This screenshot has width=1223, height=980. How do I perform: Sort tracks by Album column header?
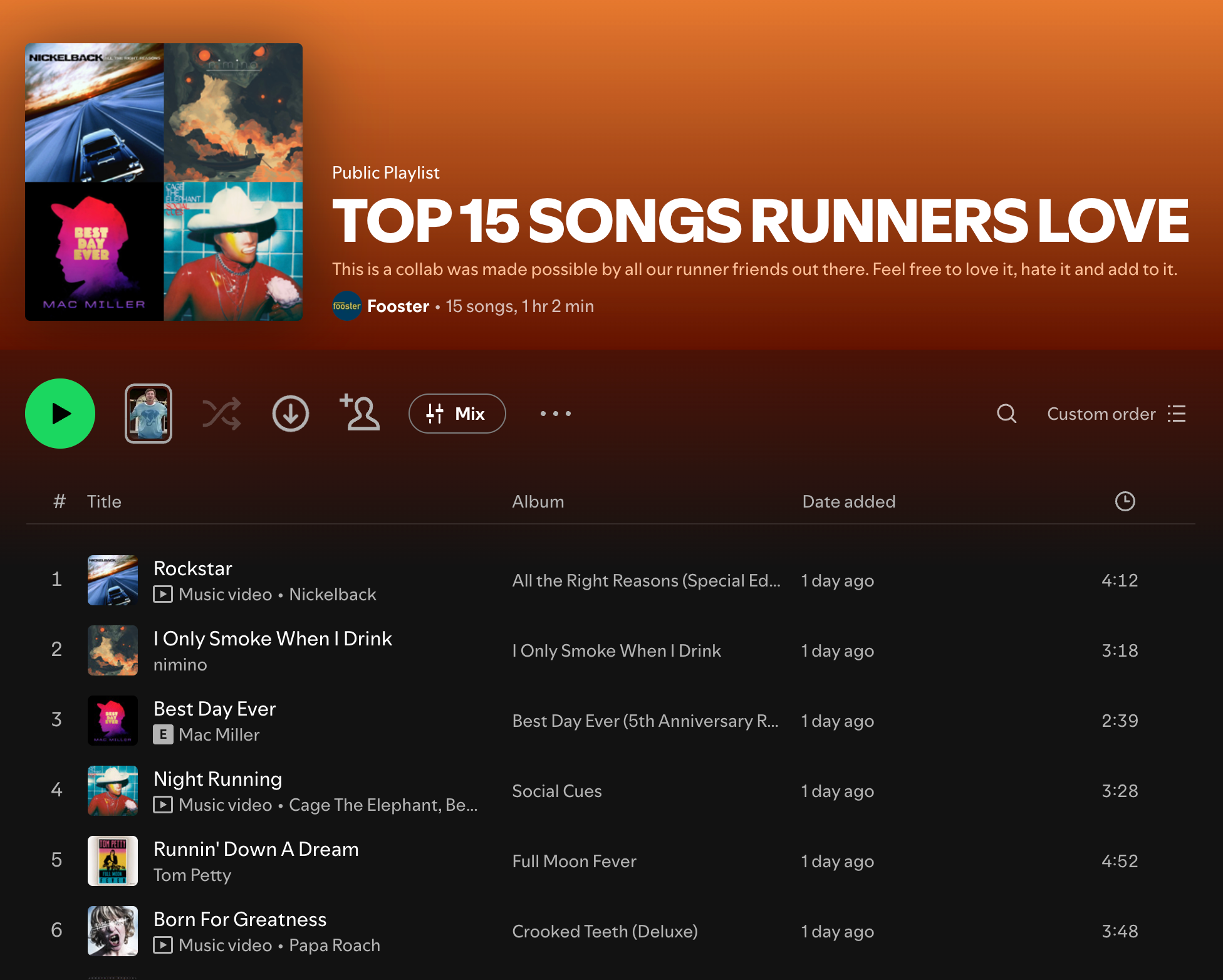tap(538, 501)
